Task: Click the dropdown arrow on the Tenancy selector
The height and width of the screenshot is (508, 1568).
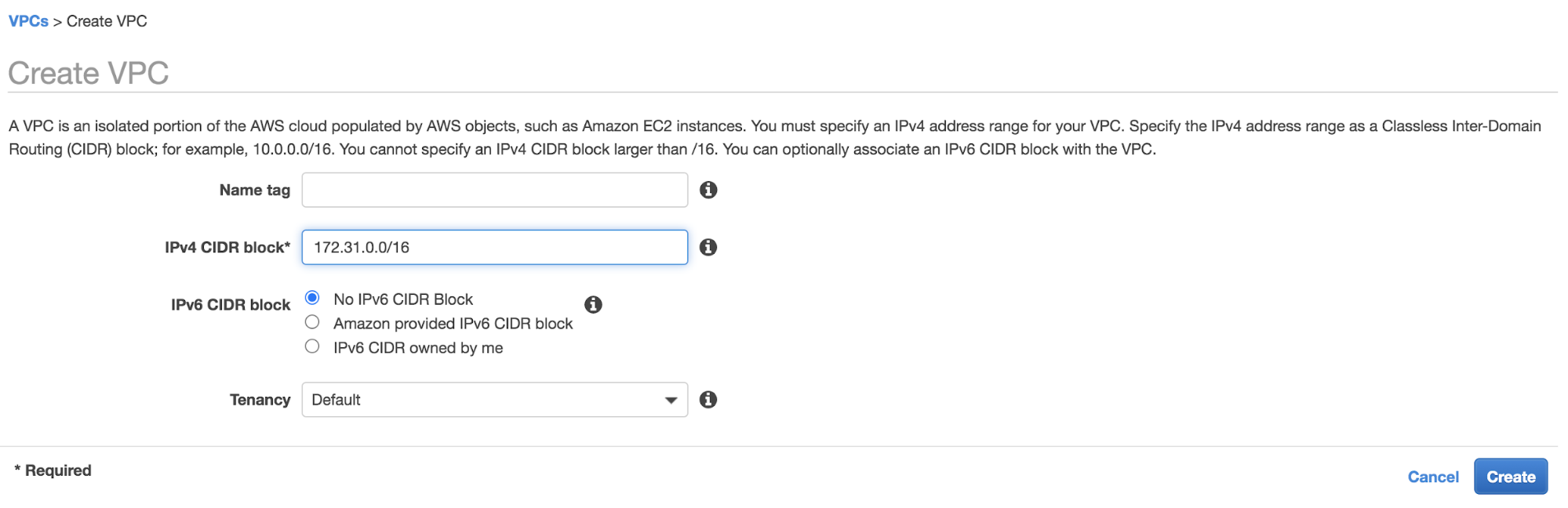Action: tap(670, 399)
